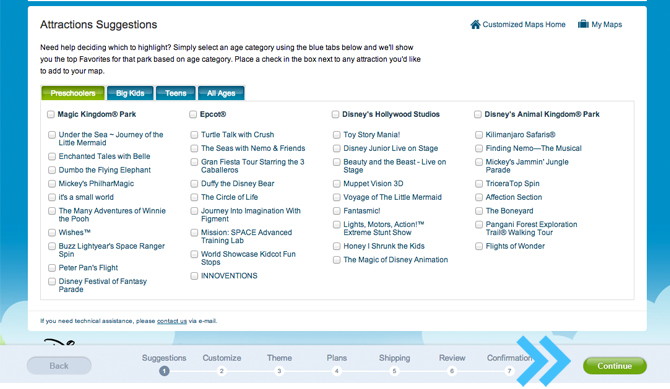Check the Dumbo the Flying Elephant box
The height and width of the screenshot is (389, 670).
tap(52, 170)
